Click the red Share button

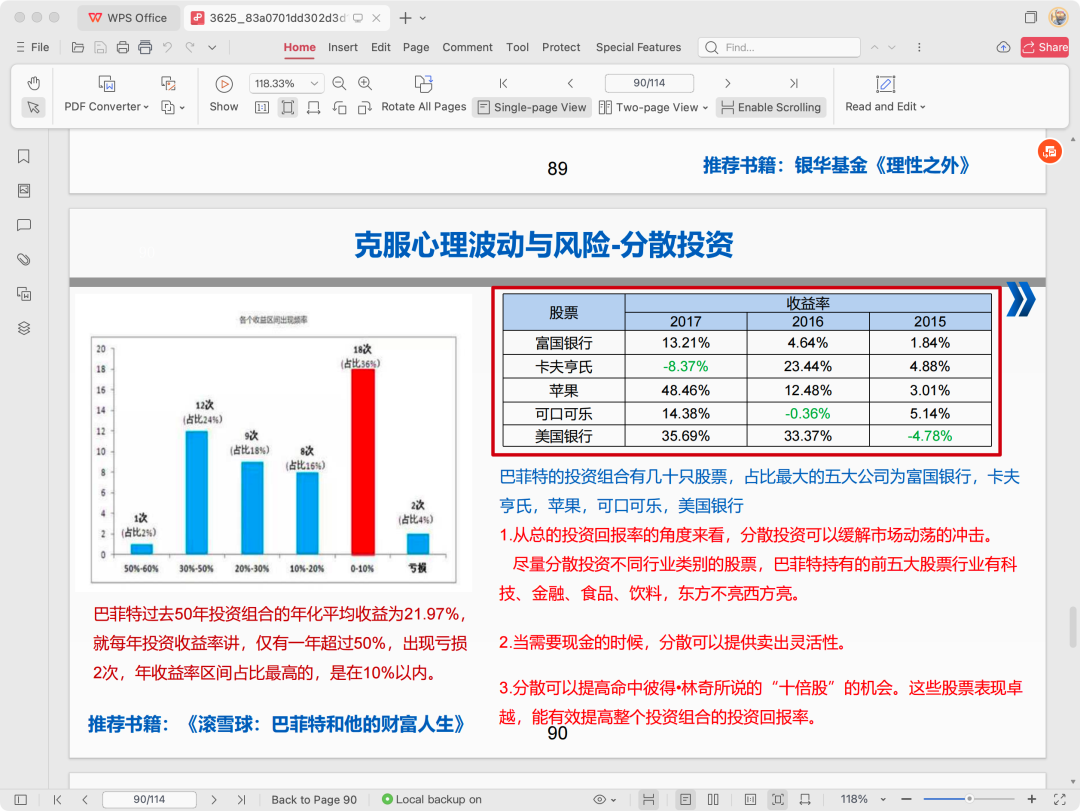pyautogui.click(x=1044, y=47)
